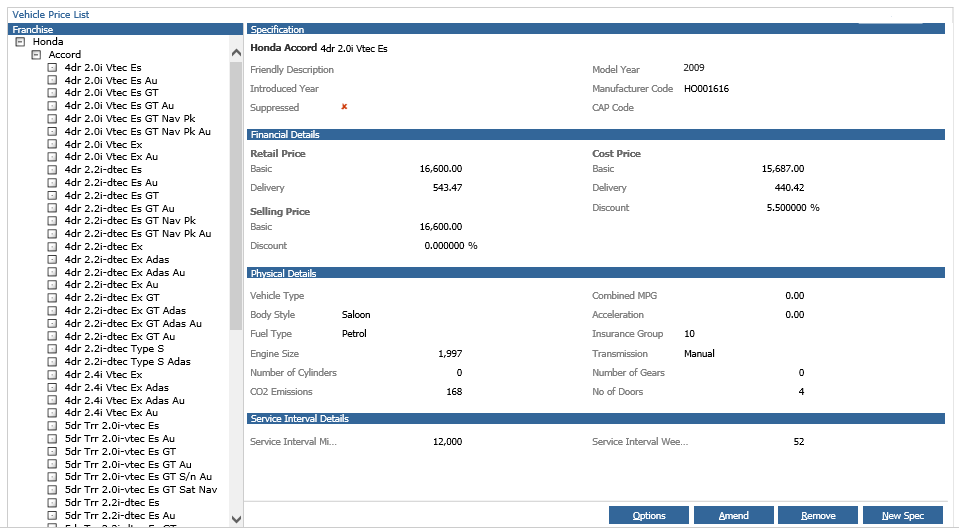Image resolution: width=959 pixels, height=528 pixels.
Task: Click Cost Discount 5.500000 % value
Action: click(793, 208)
